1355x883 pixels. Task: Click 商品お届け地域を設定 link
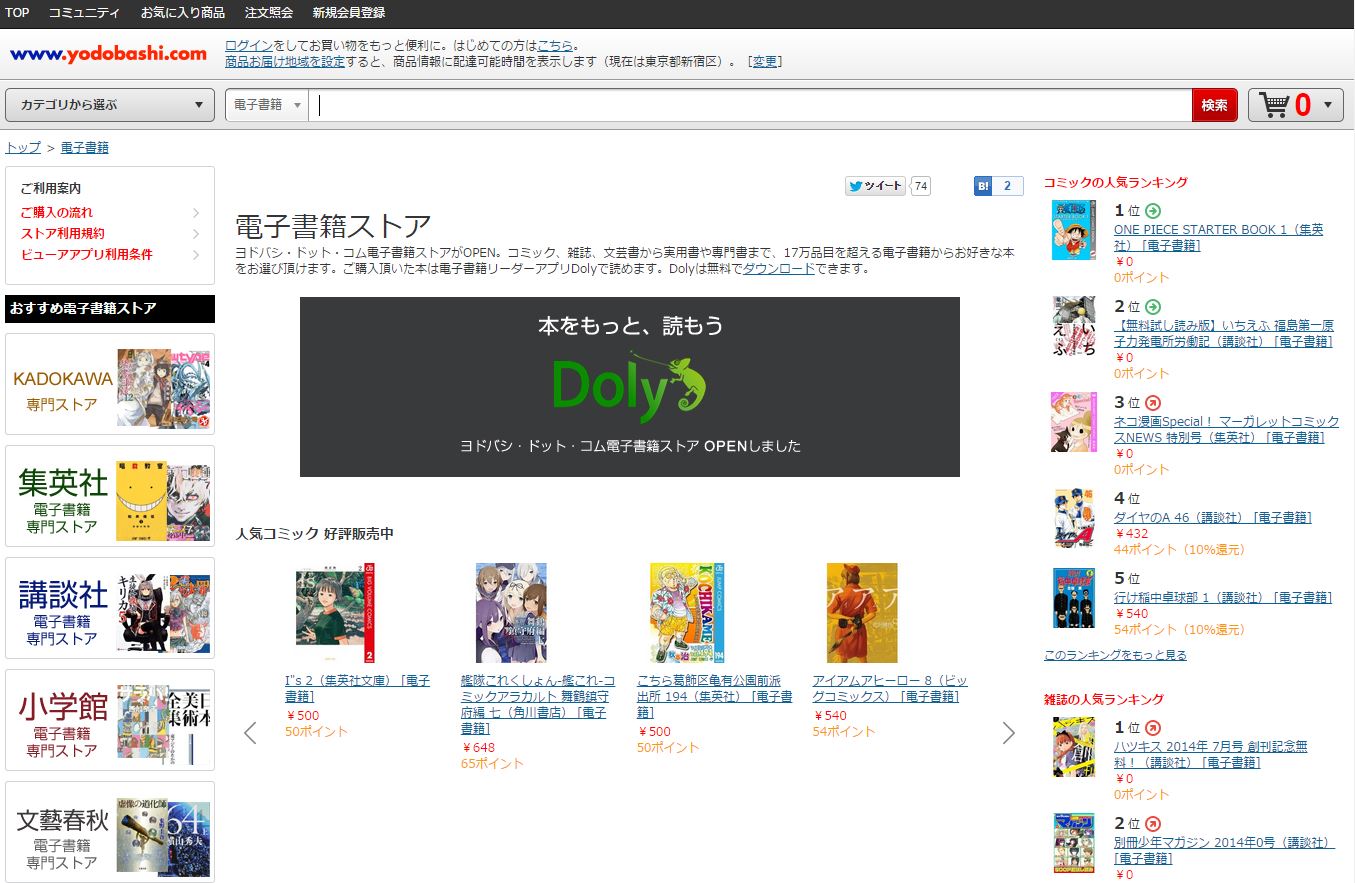pos(285,62)
